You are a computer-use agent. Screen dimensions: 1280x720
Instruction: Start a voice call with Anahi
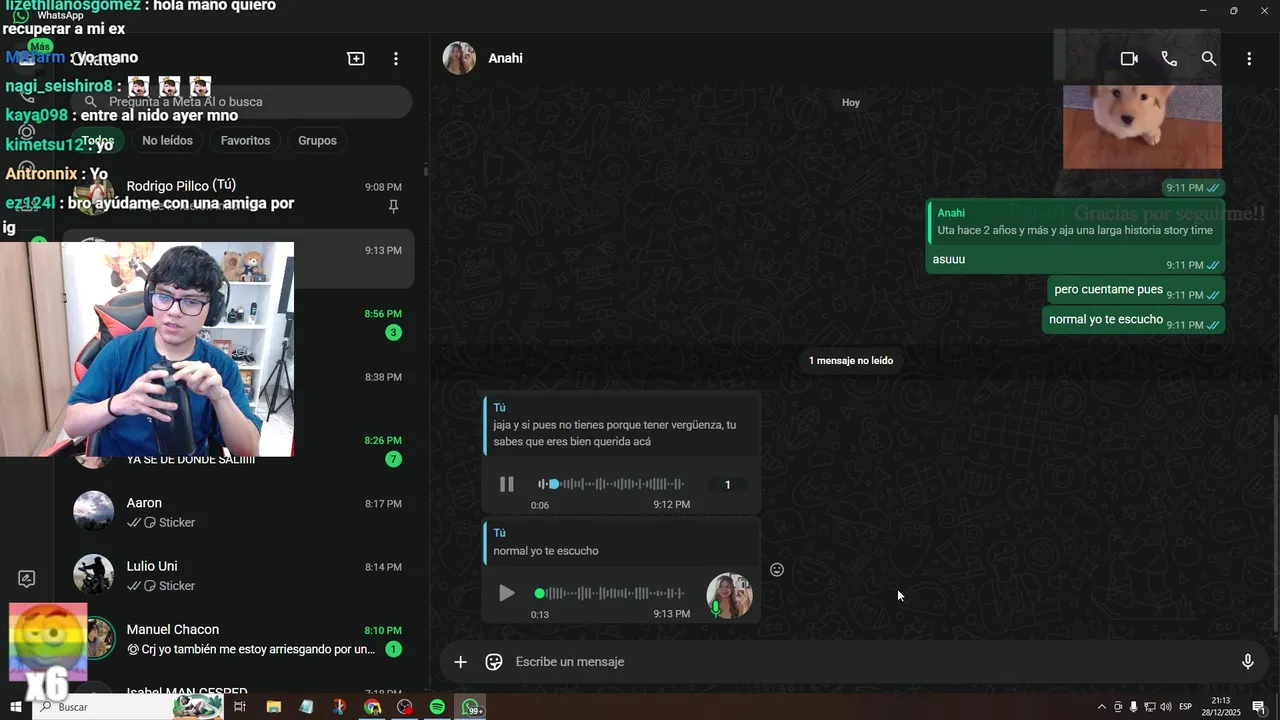tap(1169, 59)
